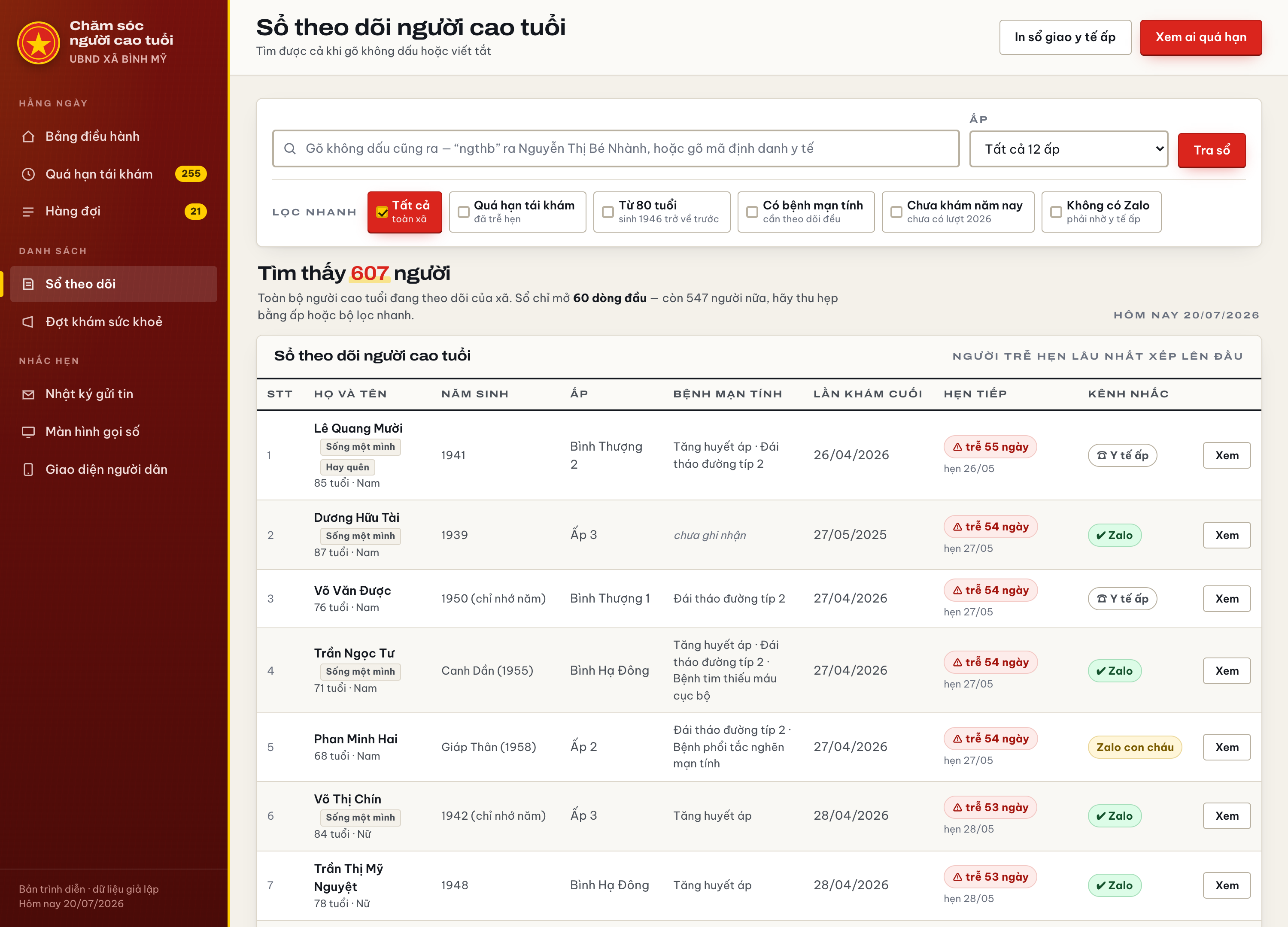The width and height of the screenshot is (1288, 927).
Task: Click the Tra sổ search button
Action: [x=1211, y=150]
